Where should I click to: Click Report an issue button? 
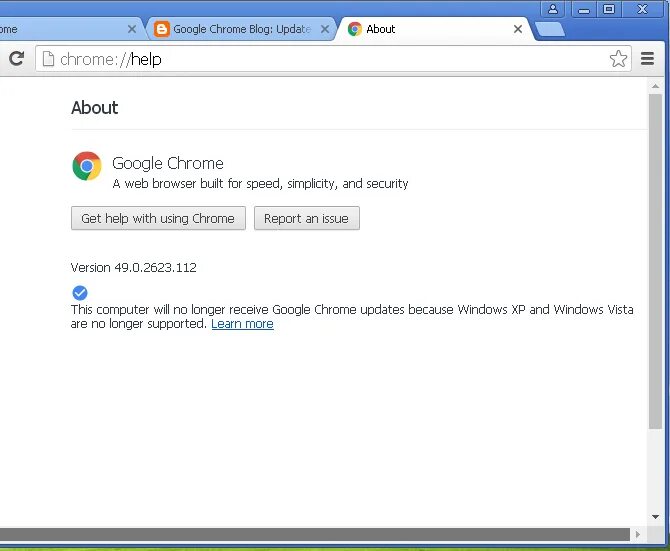click(x=306, y=218)
